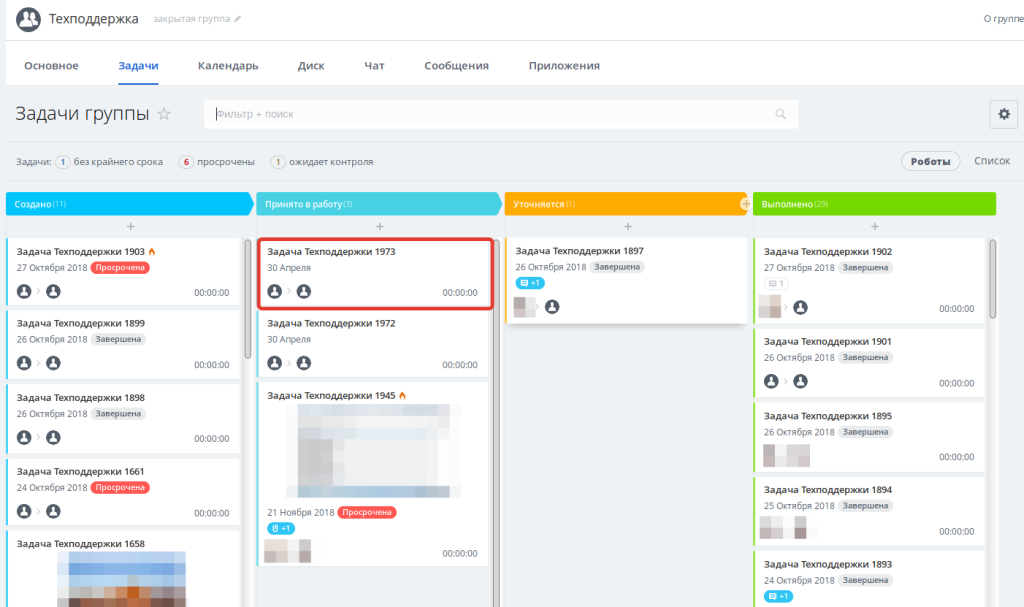This screenshot has width=1024, height=607.
Task: Edit group type via pencil near закрытая группа
Action: point(238,19)
